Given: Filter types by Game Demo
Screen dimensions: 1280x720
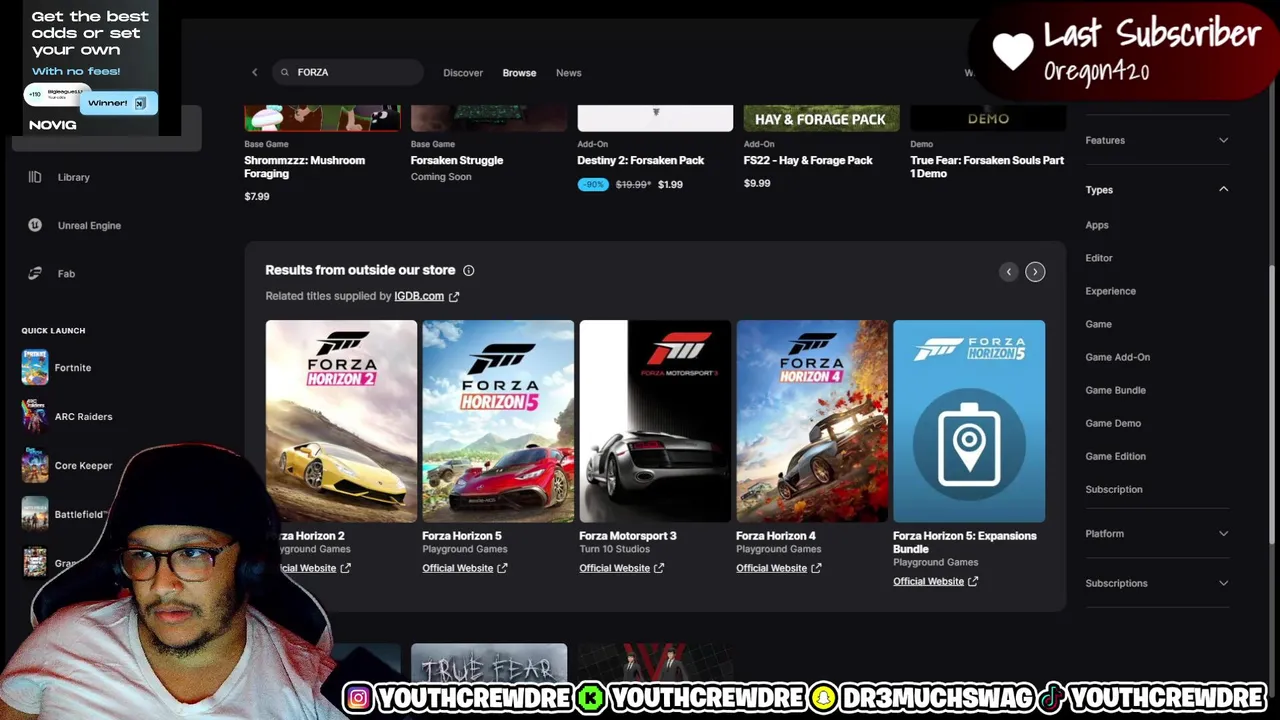Looking at the screenshot, I should (x=1113, y=423).
